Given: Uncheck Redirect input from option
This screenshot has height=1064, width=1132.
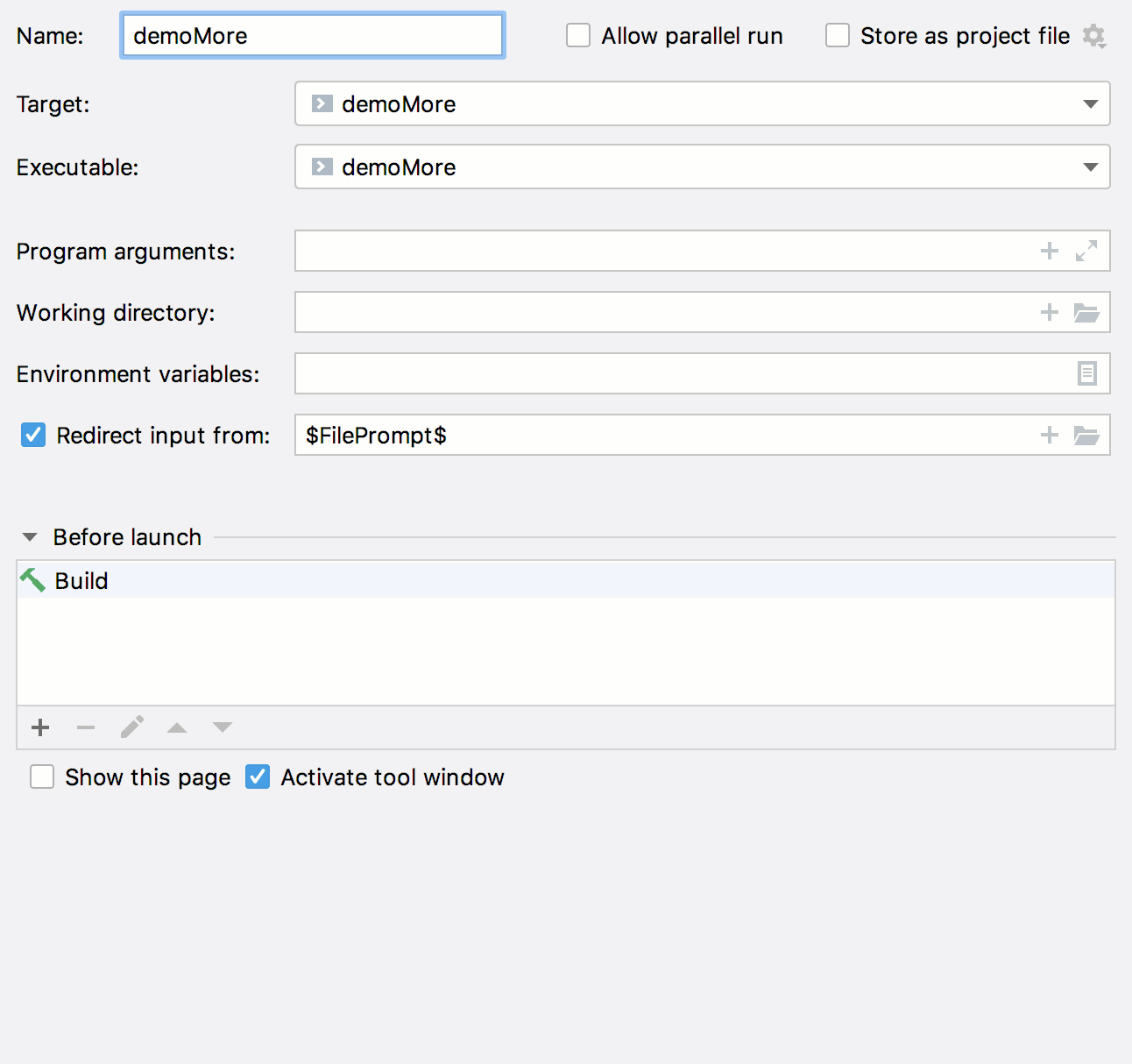Looking at the screenshot, I should pos(33,435).
